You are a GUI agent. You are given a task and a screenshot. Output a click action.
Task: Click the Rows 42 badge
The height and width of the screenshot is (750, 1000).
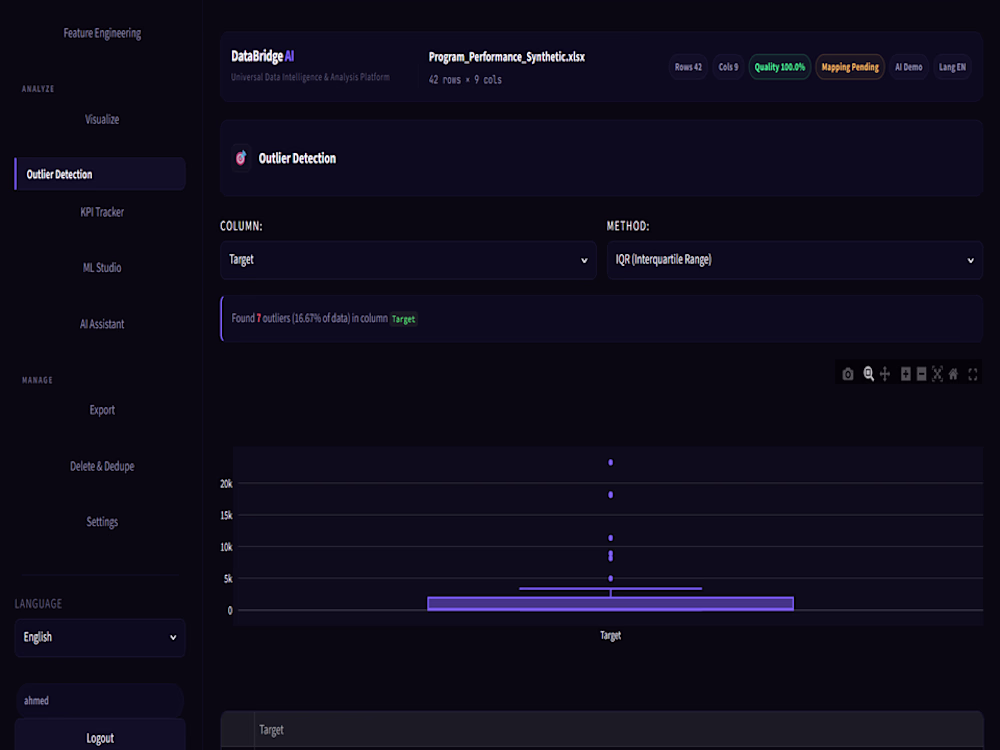(x=688, y=67)
